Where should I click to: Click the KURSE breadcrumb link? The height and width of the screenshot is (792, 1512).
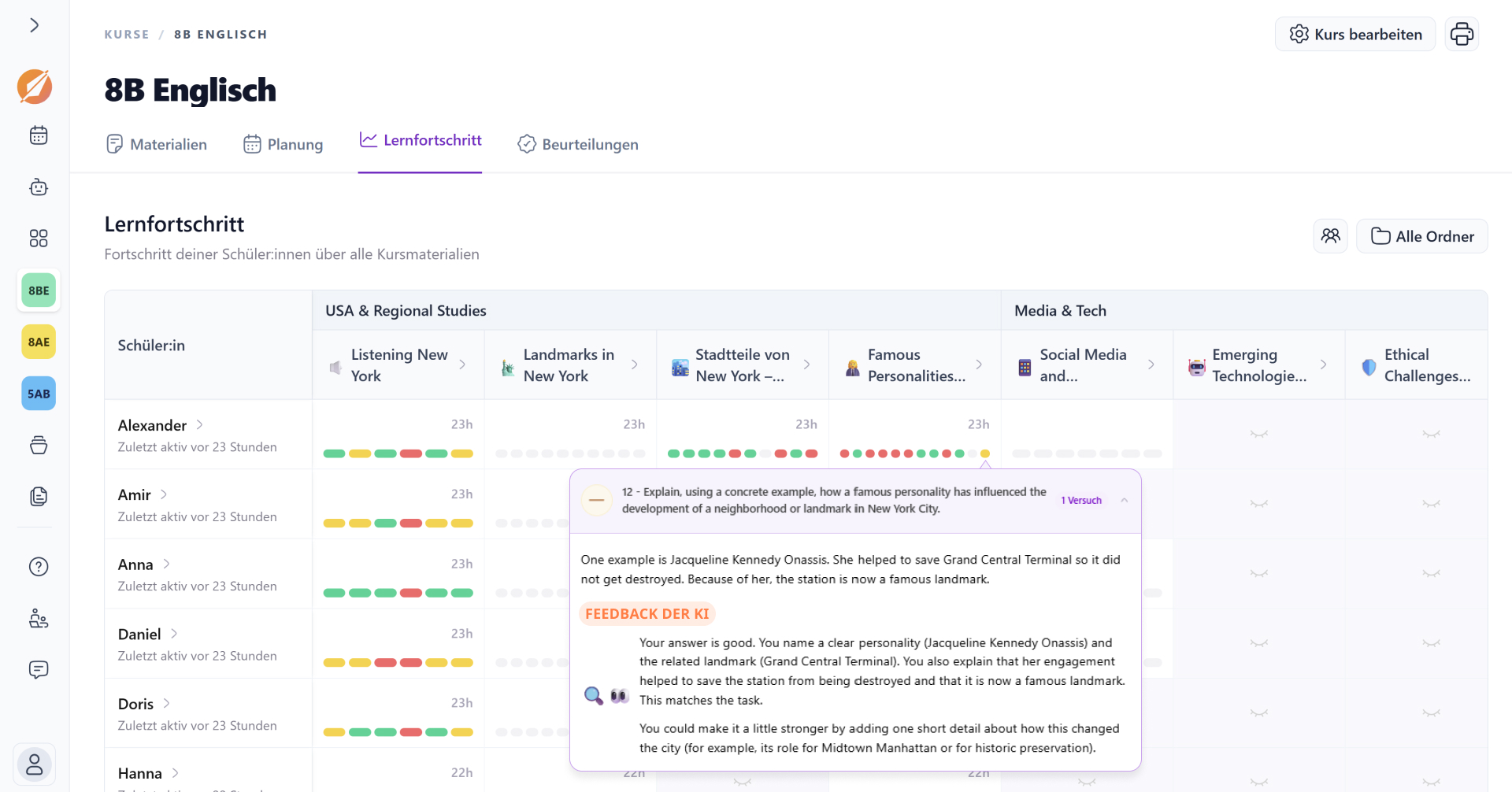coord(127,35)
